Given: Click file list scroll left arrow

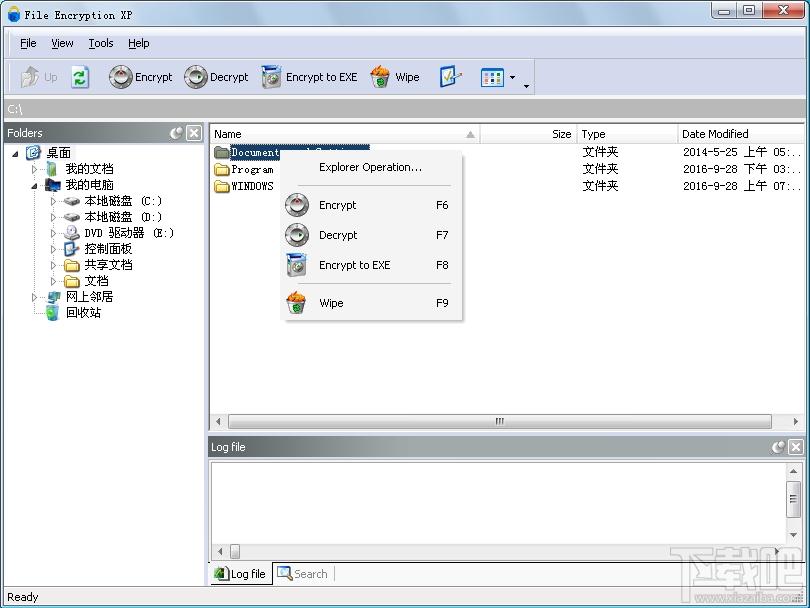Looking at the screenshot, I should (219, 422).
